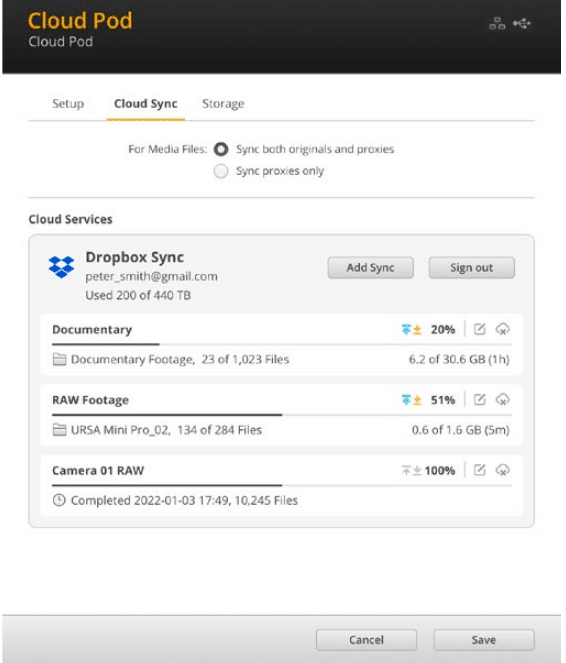
Task: Remove the RAW Footage cloud sync
Action: [x=505, y=400]
